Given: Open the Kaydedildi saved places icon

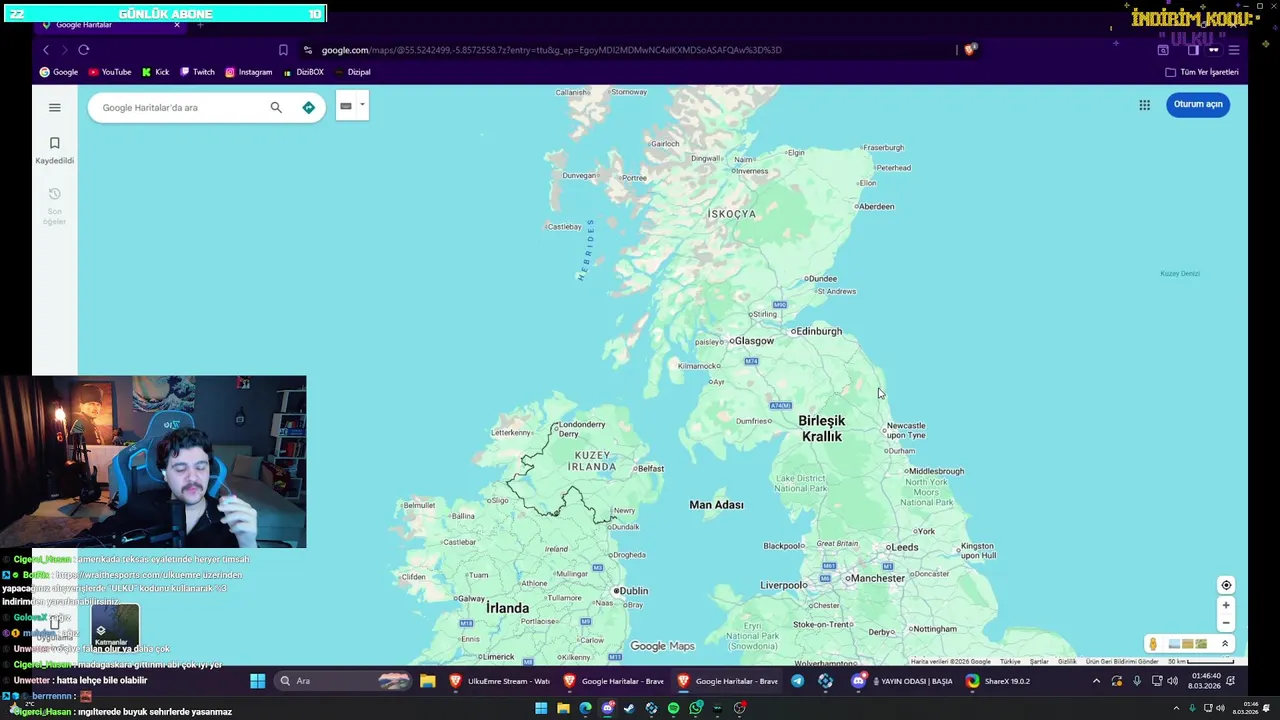Looking at the screenshot, I should (55, 149).
